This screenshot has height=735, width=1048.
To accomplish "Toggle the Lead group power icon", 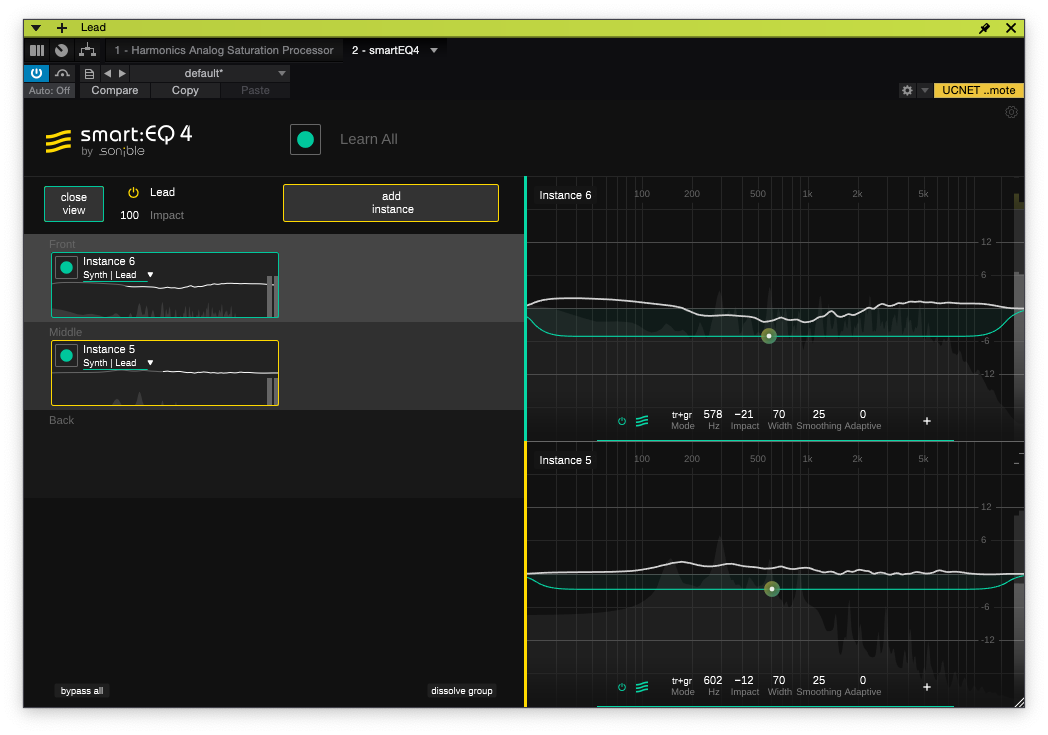I will coord(134,192).
